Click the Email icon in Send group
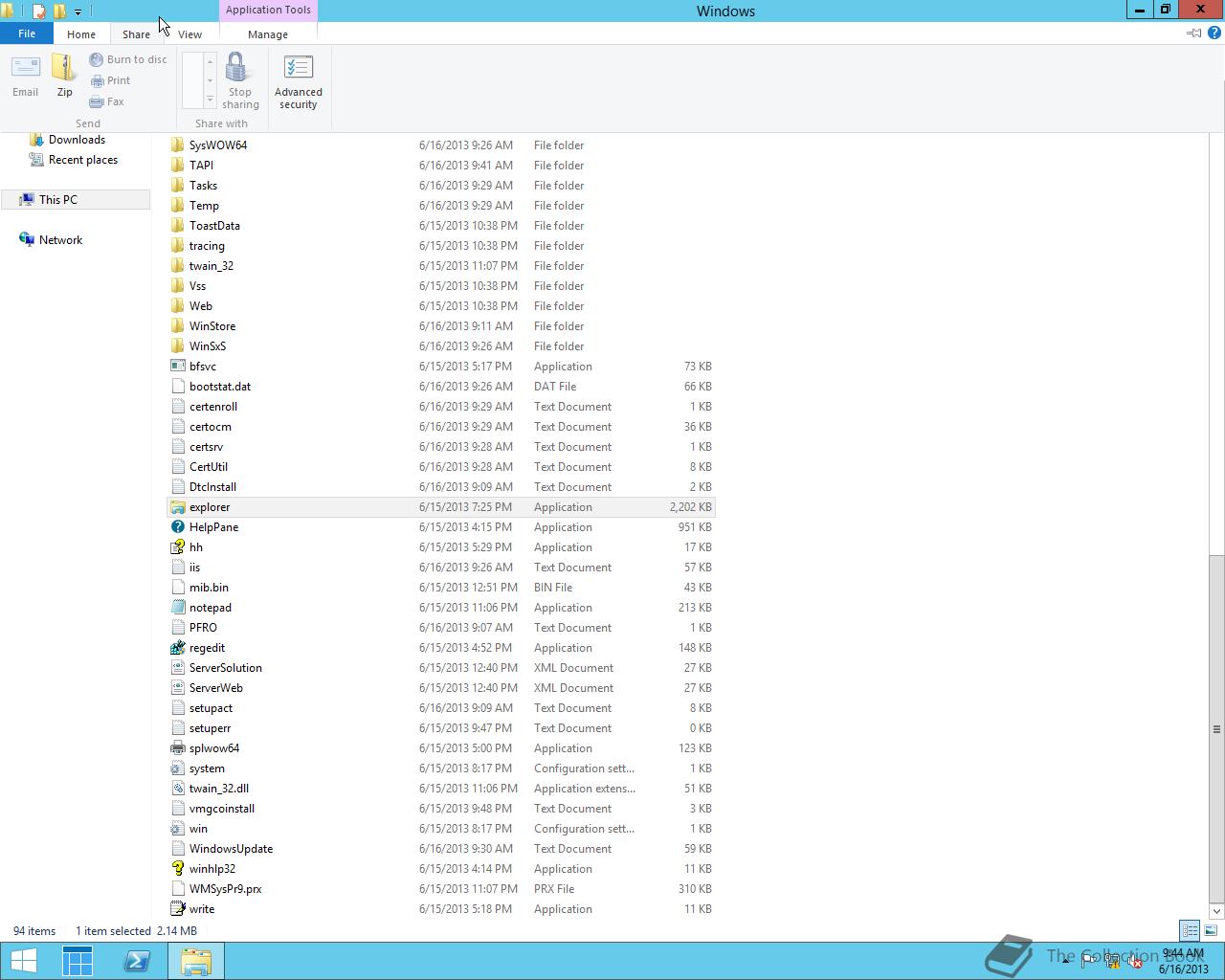Image resolution: width=1225 pixels, height=980 pixels. click(26, 69)
